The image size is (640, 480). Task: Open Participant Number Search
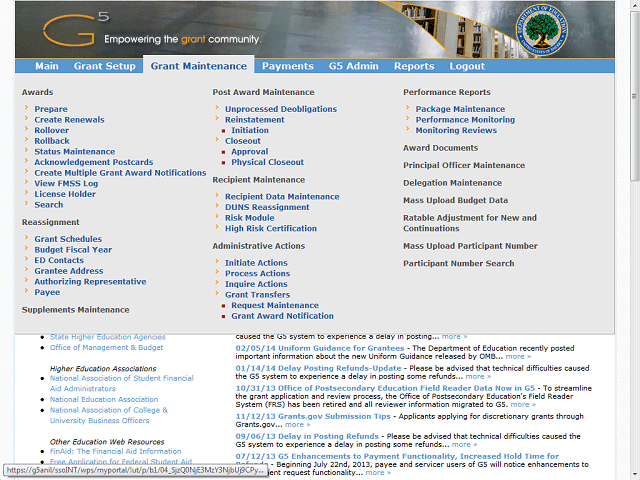click(459, 263)
